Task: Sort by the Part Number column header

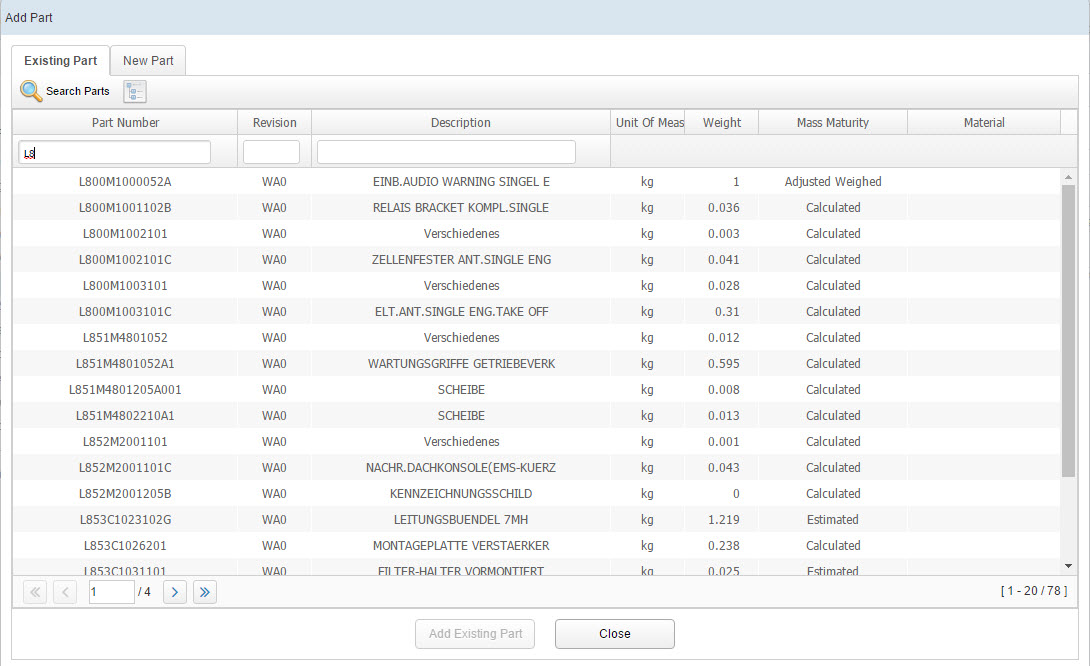Action: pos(125,123)
